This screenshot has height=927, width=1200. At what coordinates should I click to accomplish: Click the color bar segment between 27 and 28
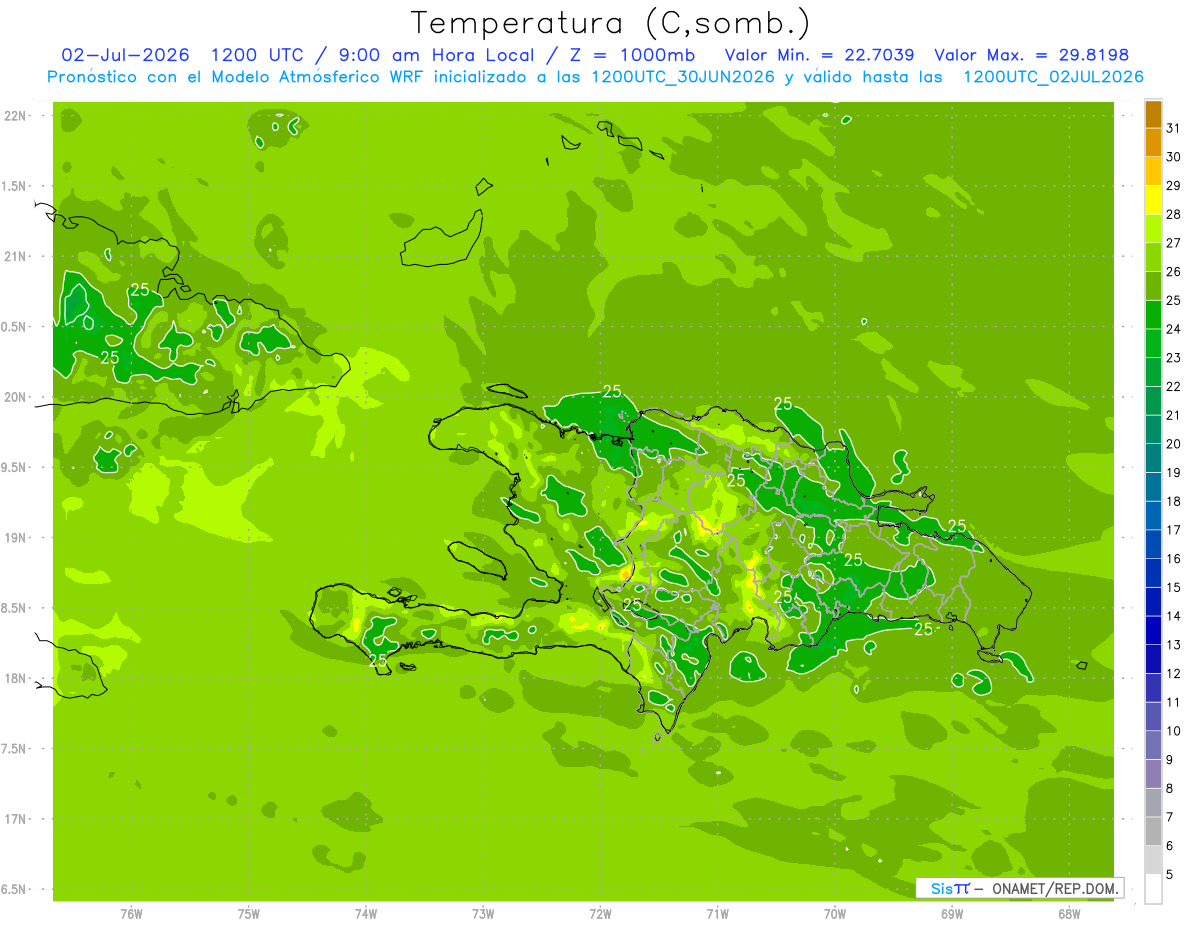click(x=1153, y=229)
